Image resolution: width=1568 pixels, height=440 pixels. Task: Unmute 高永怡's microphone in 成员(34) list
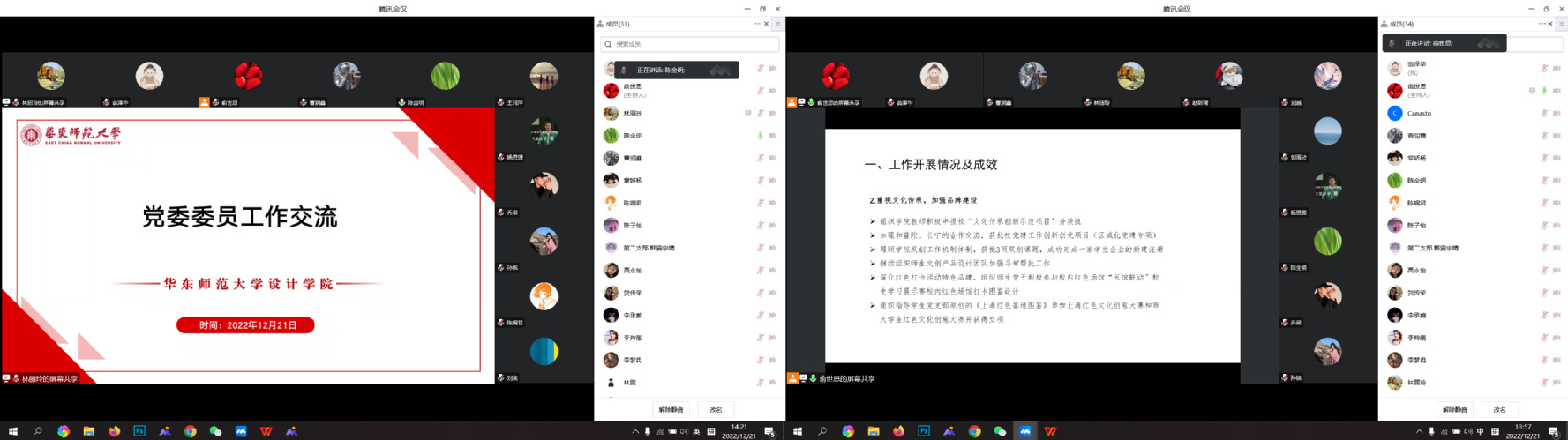[x=1544, y=270]
